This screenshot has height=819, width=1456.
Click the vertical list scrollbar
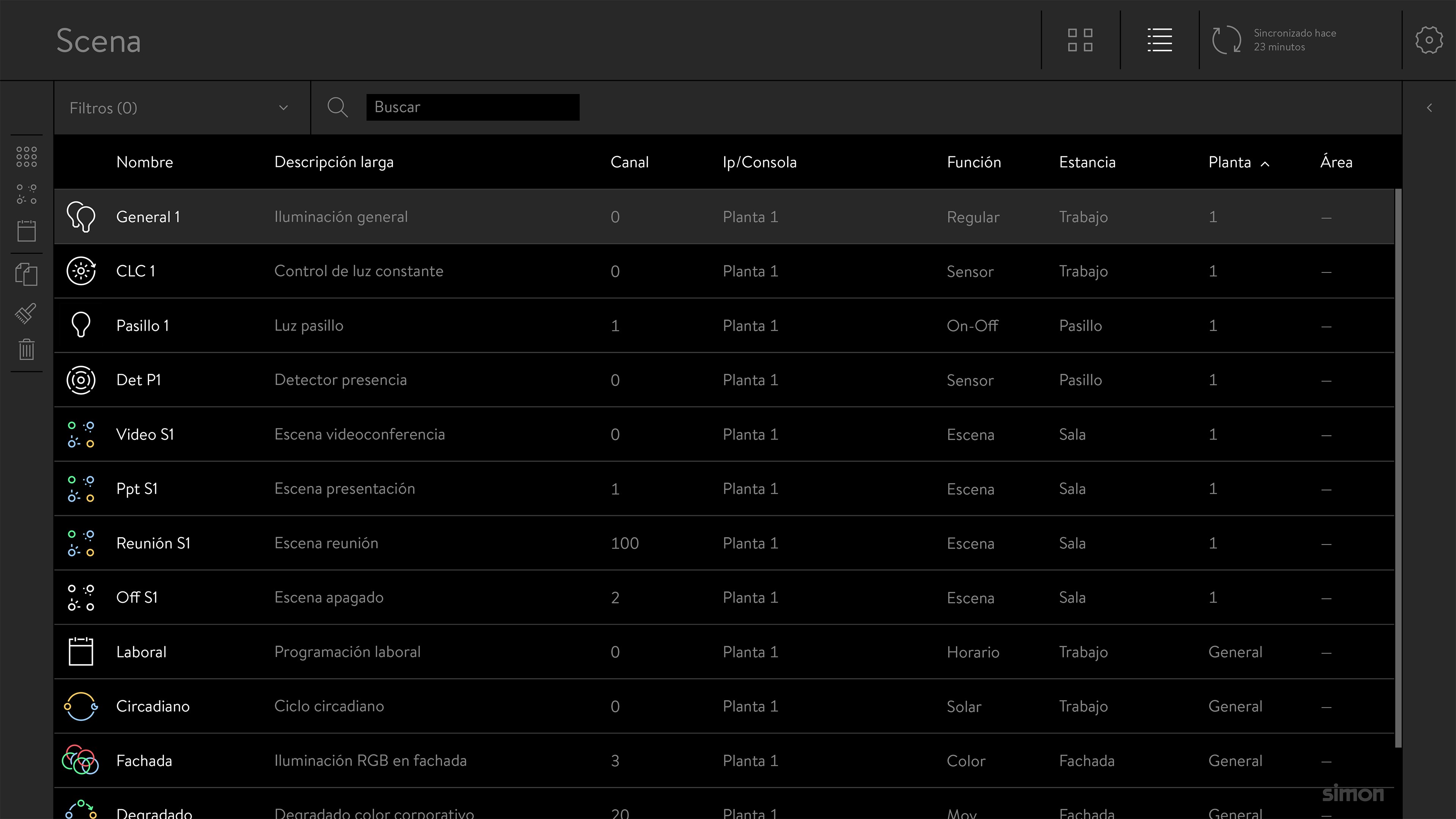tap(1398, 468)
